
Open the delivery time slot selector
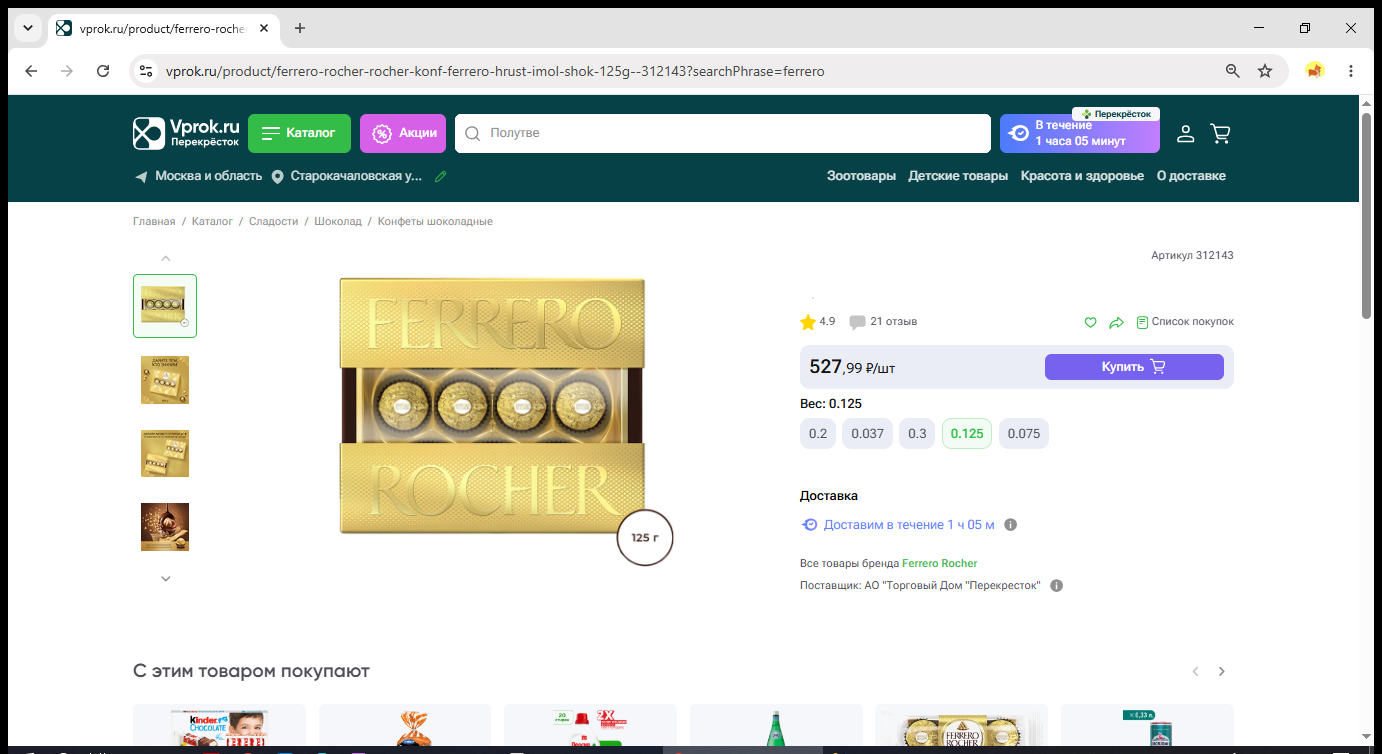tap(1080, 133)
